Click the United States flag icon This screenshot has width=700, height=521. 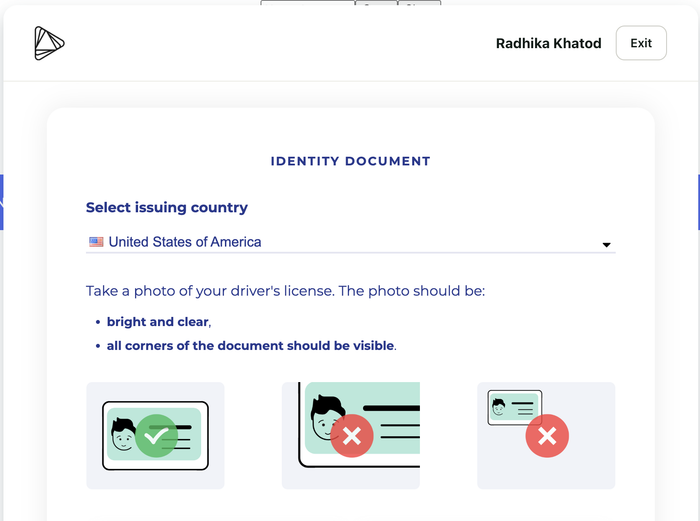click(96, 242)
